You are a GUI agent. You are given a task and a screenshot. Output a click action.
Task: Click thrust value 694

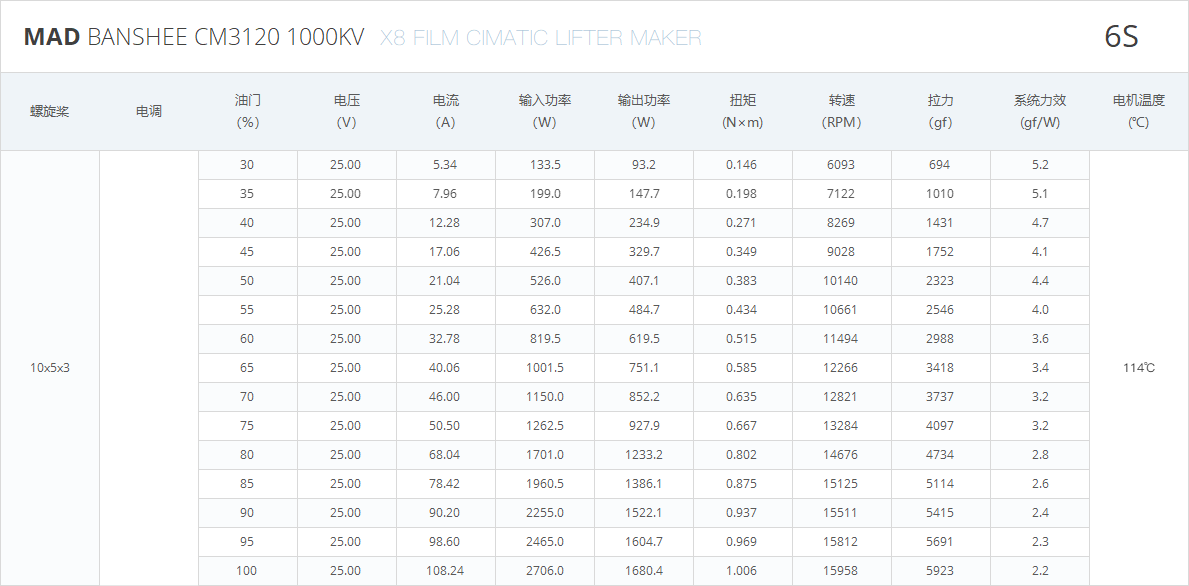(x=940, y=165)
